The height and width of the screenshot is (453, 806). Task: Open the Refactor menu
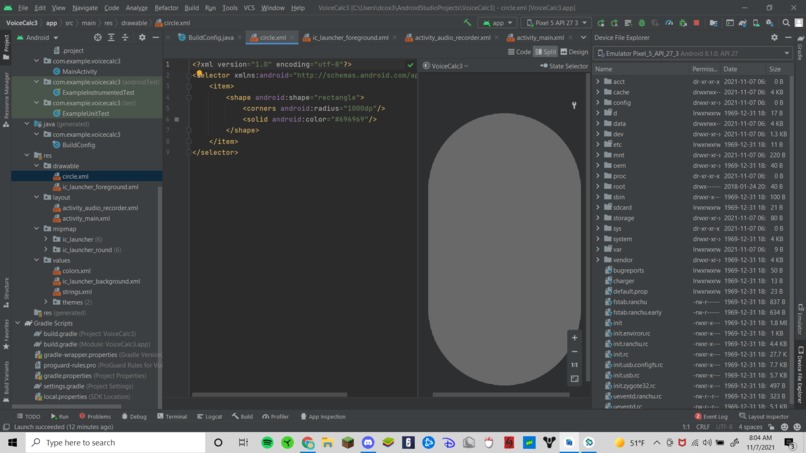coord(166,8)
